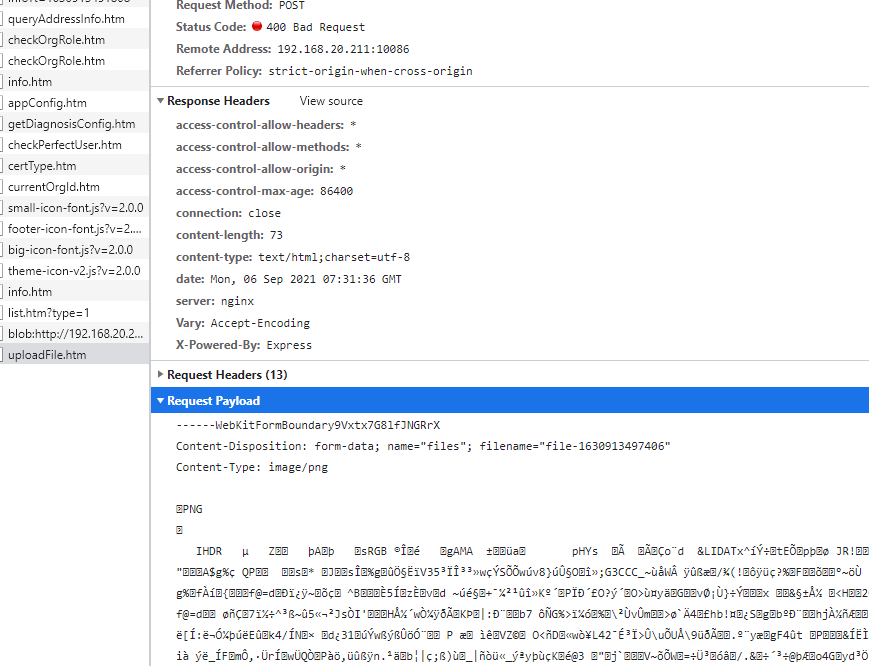
Task: Collapse the Response Headers section
Action: (160, 101)
